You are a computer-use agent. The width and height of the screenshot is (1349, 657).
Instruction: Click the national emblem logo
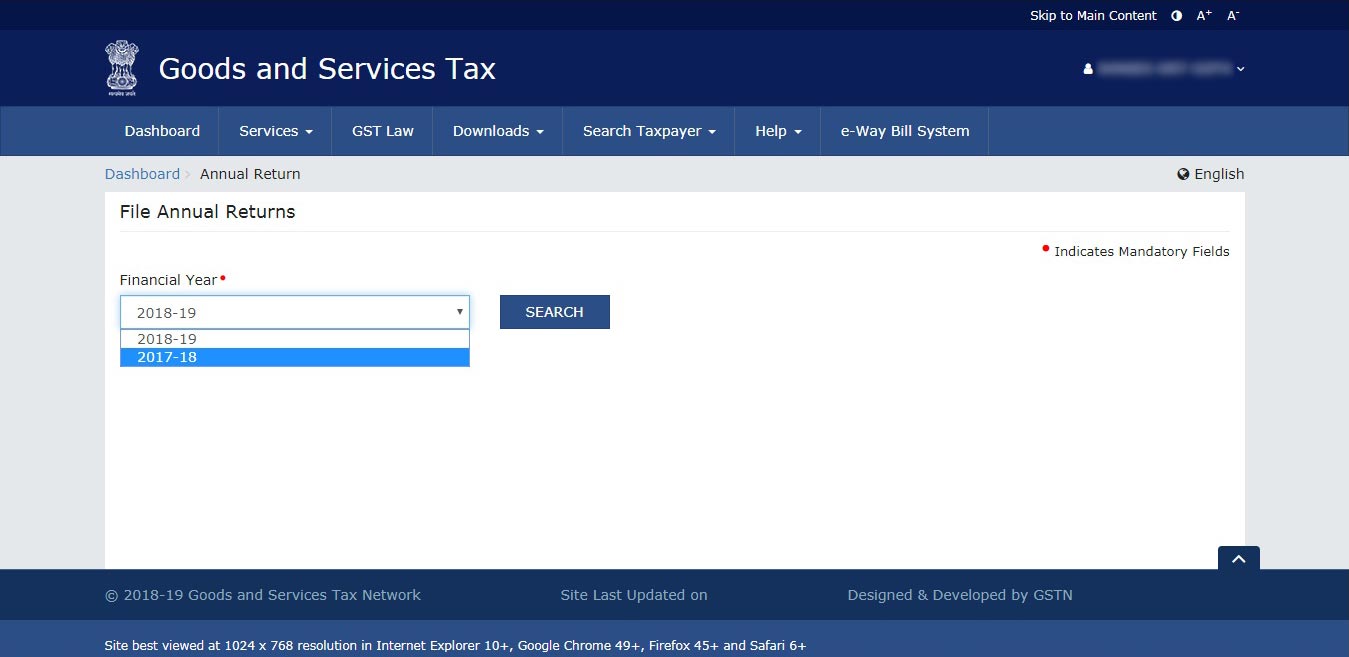click(x=122, y=68)
